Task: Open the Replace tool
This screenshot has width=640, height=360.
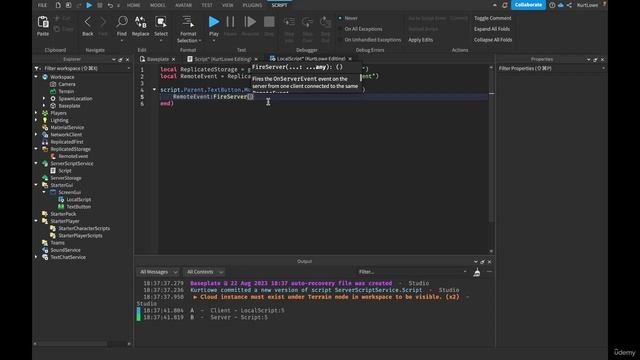Action: click(x=140, y=22)
